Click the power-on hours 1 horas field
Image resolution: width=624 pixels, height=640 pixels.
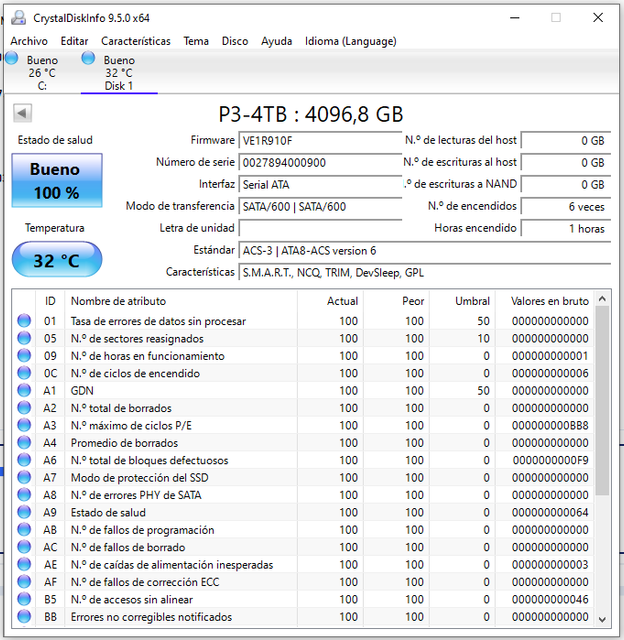566,228
